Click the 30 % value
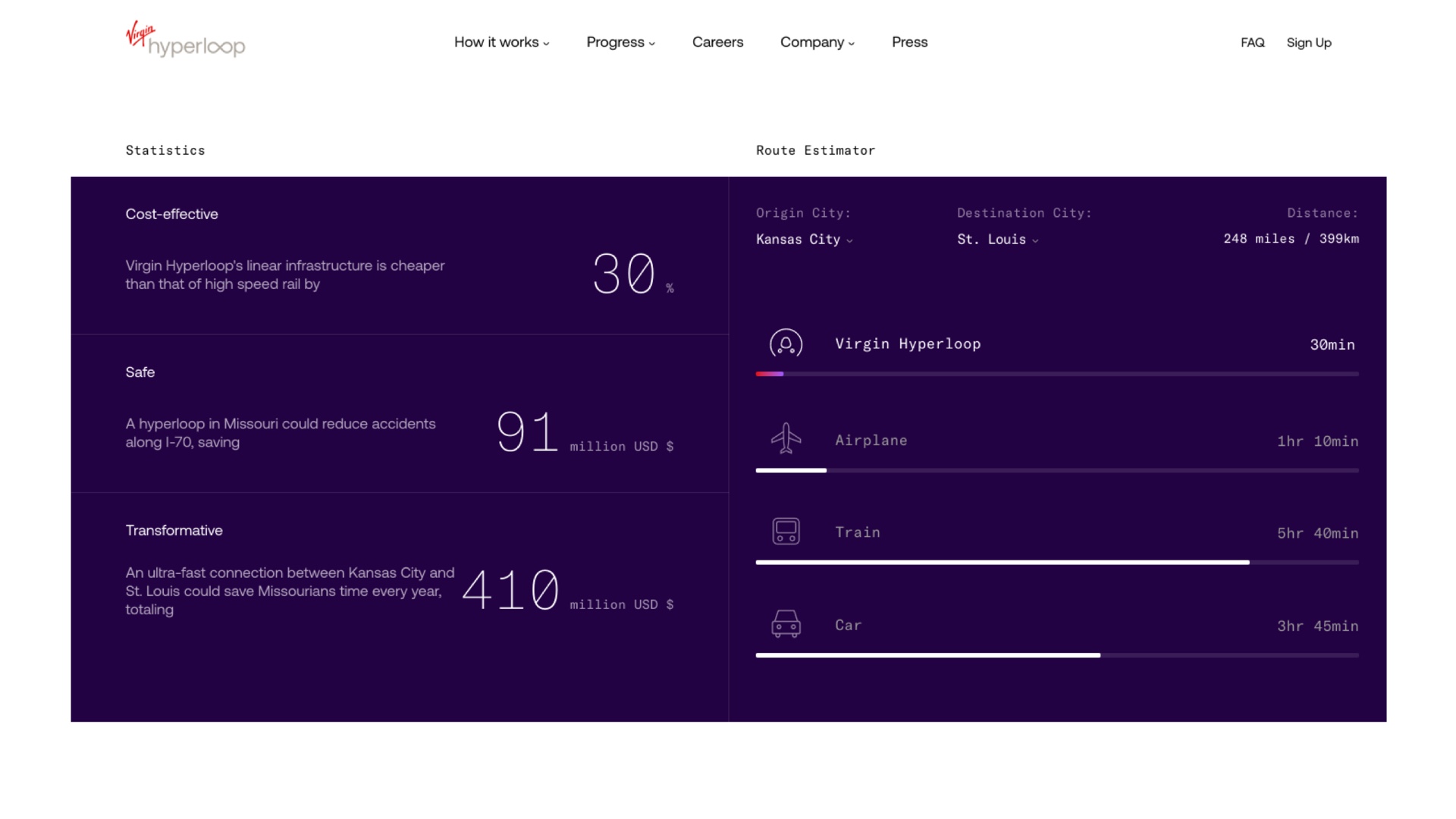 (632, 275)
